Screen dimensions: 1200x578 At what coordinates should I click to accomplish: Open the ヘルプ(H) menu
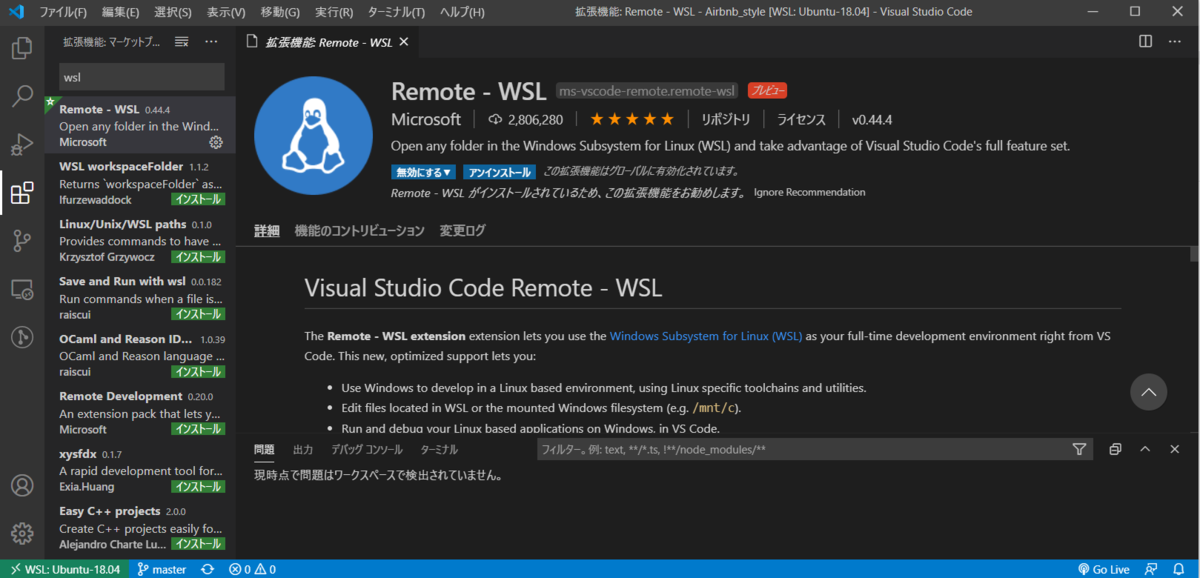click(x=462, y=12)
